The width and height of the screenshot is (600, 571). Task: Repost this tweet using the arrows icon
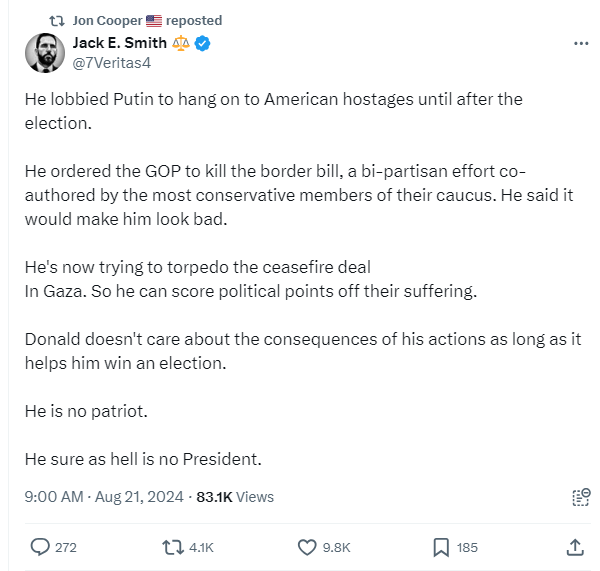tap(172, 547)
